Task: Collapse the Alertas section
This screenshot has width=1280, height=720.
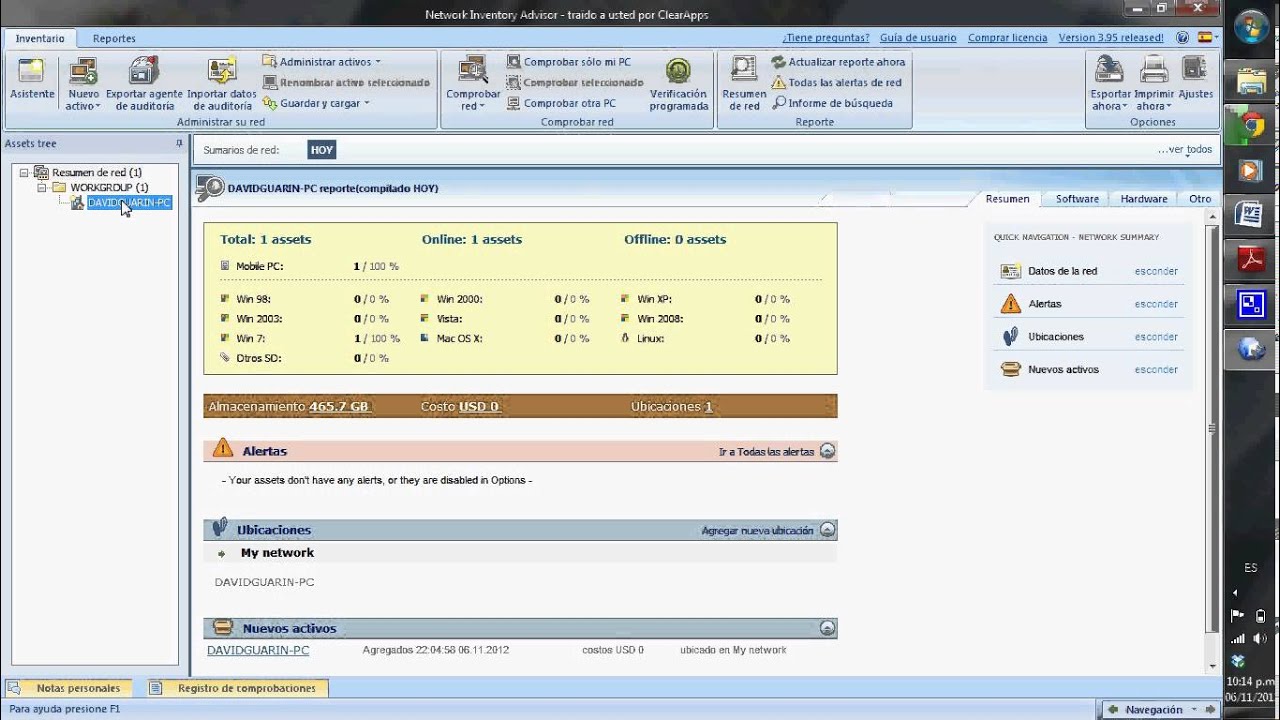Action: click(827, 451)
